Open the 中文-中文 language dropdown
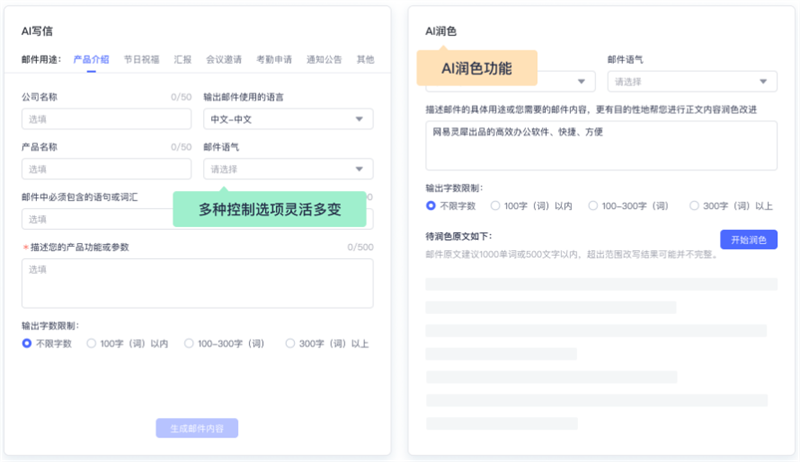 [x=288, y=119]
